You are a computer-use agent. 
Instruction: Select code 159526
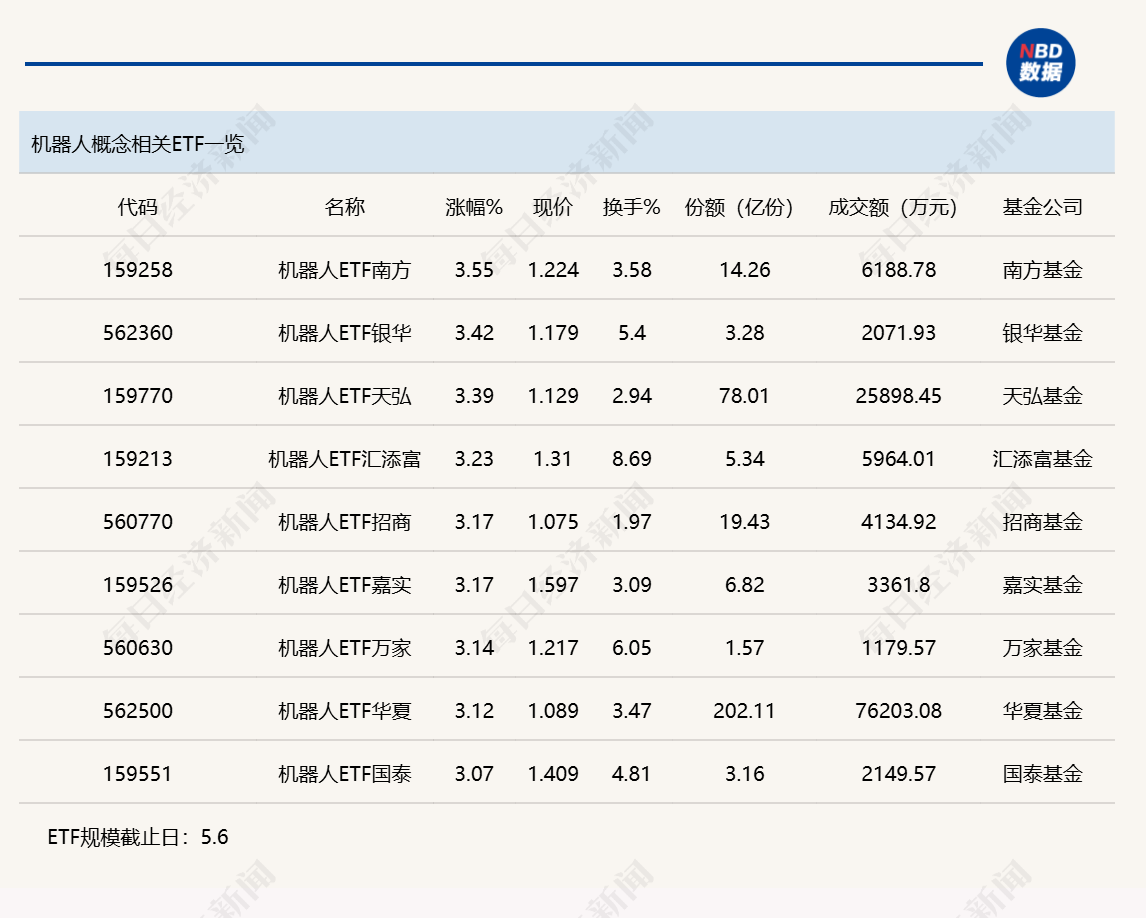coord(137,584)
